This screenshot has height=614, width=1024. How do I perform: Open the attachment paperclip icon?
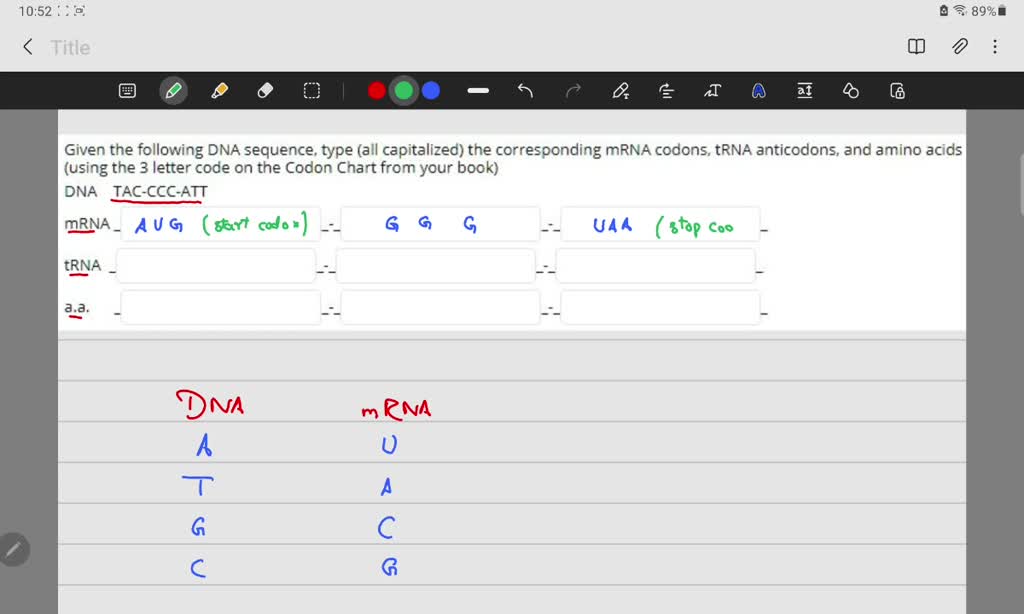click(x=959, y=47)
